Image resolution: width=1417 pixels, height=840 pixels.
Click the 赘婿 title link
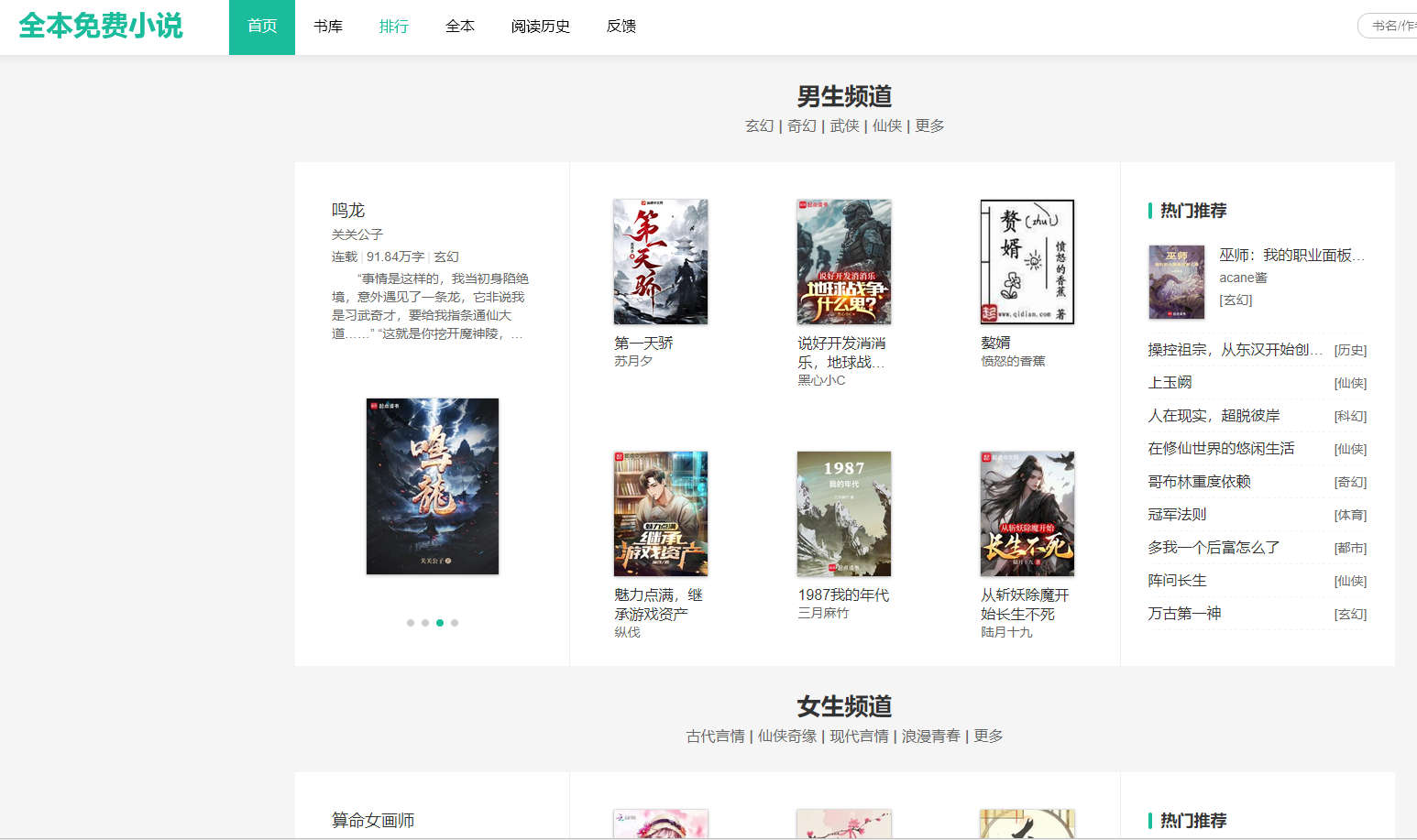995,344
